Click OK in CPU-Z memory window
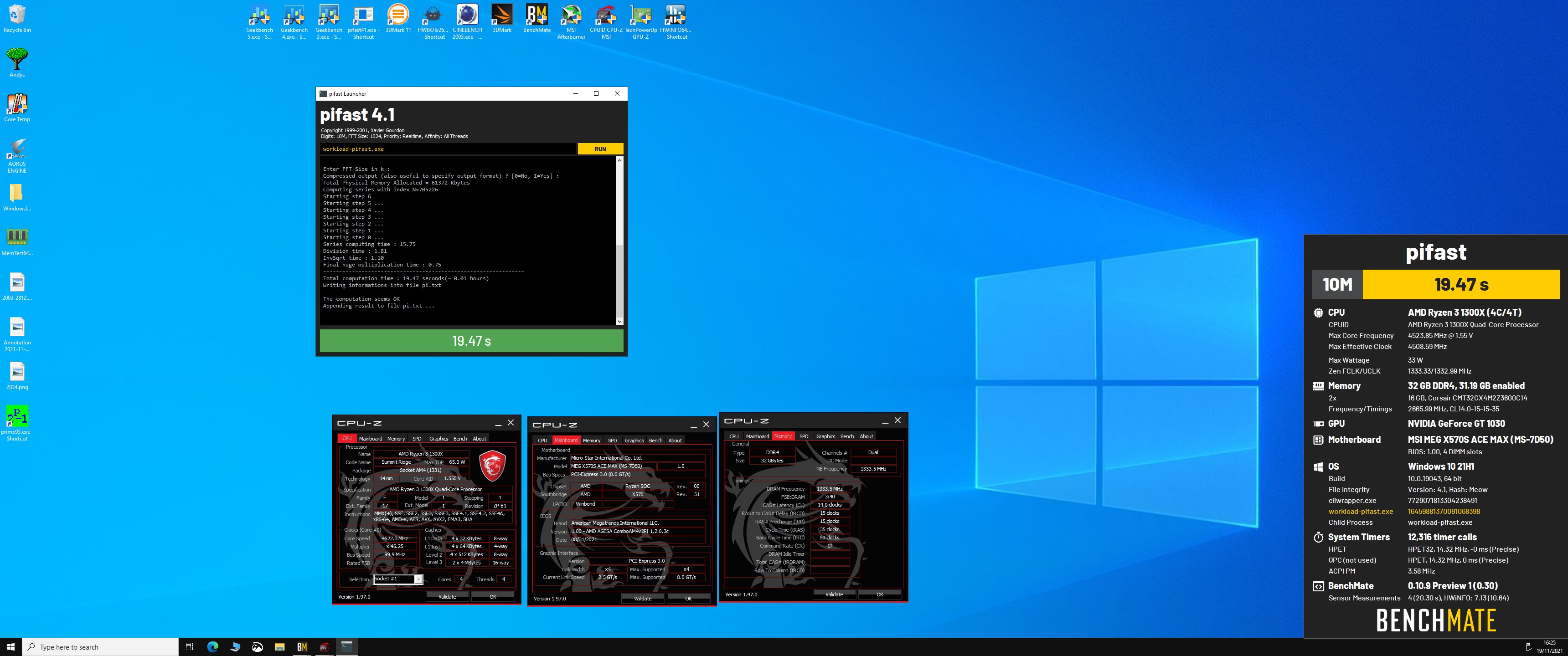The width and height of the screenshot is (1568, 656). [880, 594]
